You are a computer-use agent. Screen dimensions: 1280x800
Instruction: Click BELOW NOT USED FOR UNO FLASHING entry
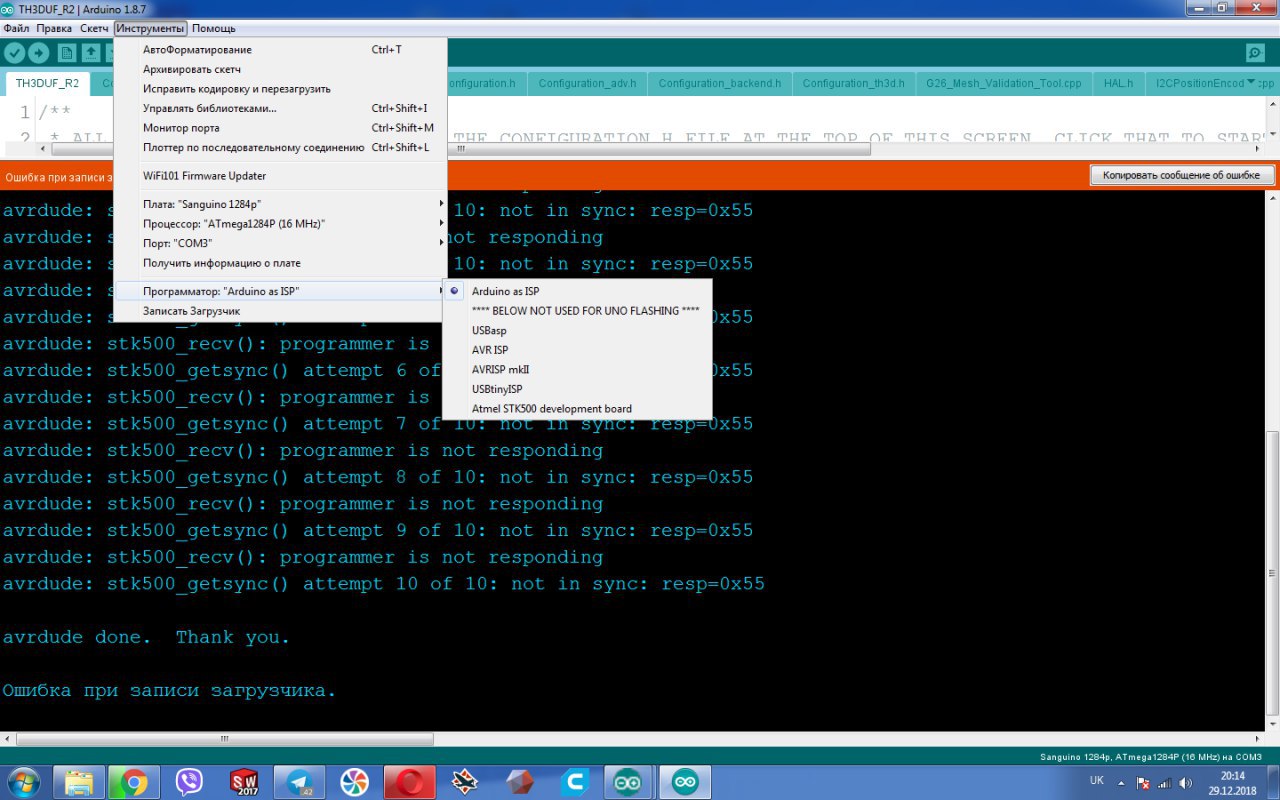[x=577, y=311]
